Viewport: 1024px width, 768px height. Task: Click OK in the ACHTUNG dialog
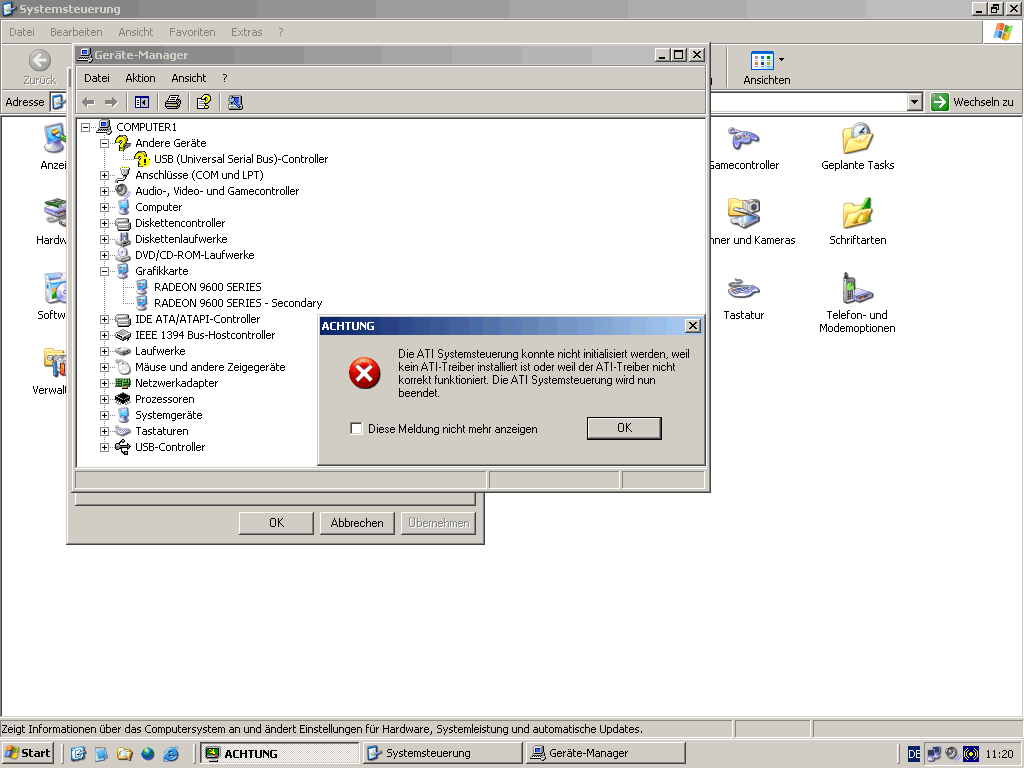click(x=624, y=428)
